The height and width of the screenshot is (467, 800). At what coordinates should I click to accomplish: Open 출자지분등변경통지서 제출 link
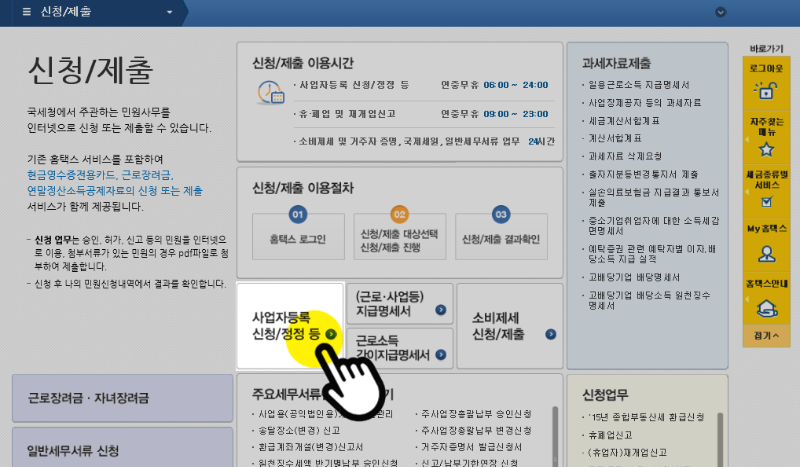tap(643, 174)
